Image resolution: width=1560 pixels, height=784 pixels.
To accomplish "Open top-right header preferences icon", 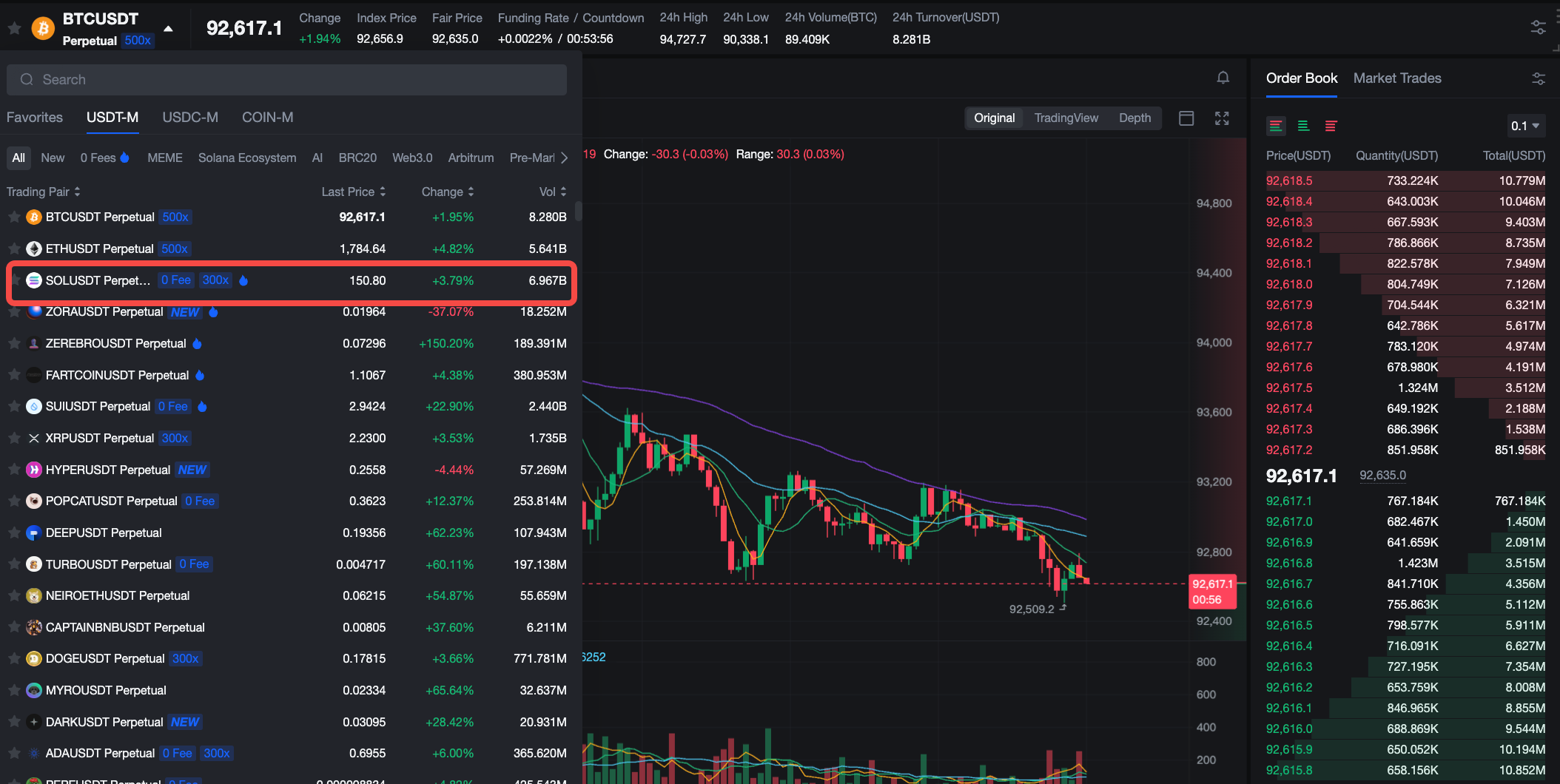I will point(1538,27).
